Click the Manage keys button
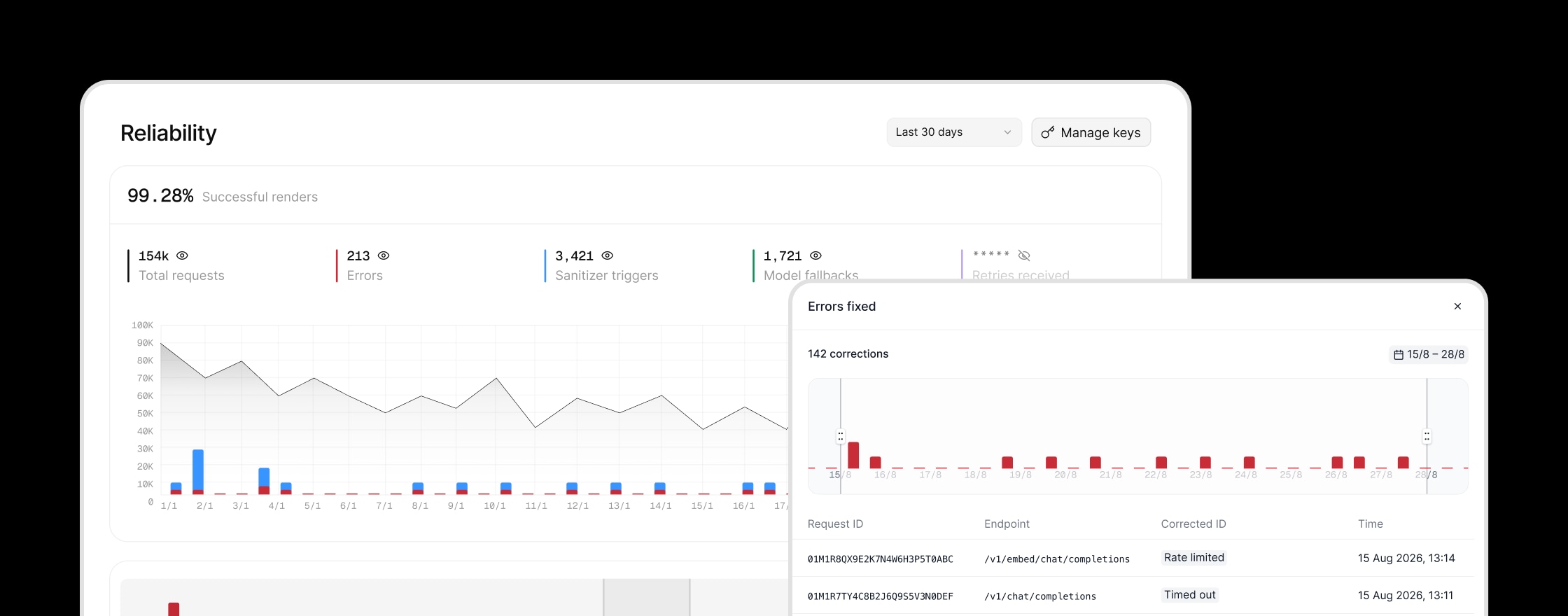 pyautogui.click(x=1091, y=132)
